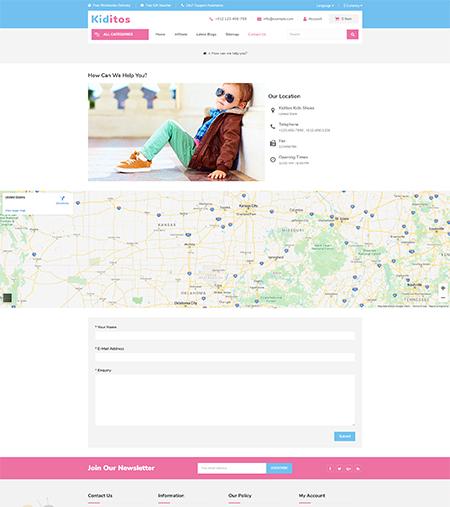Expand the All Categories menu
The width and height of the screenshot is (450, 507).
tap(120, 34)
